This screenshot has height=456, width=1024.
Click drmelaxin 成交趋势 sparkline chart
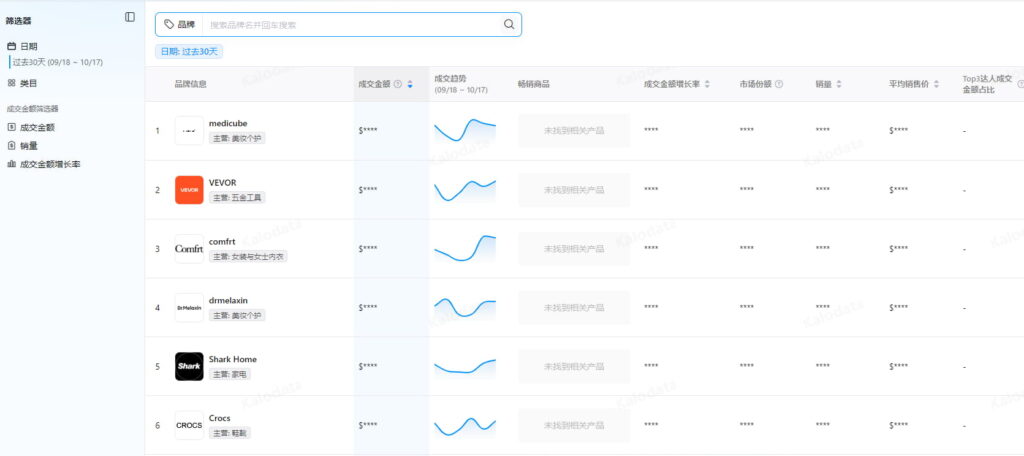(x=465, y=307)
